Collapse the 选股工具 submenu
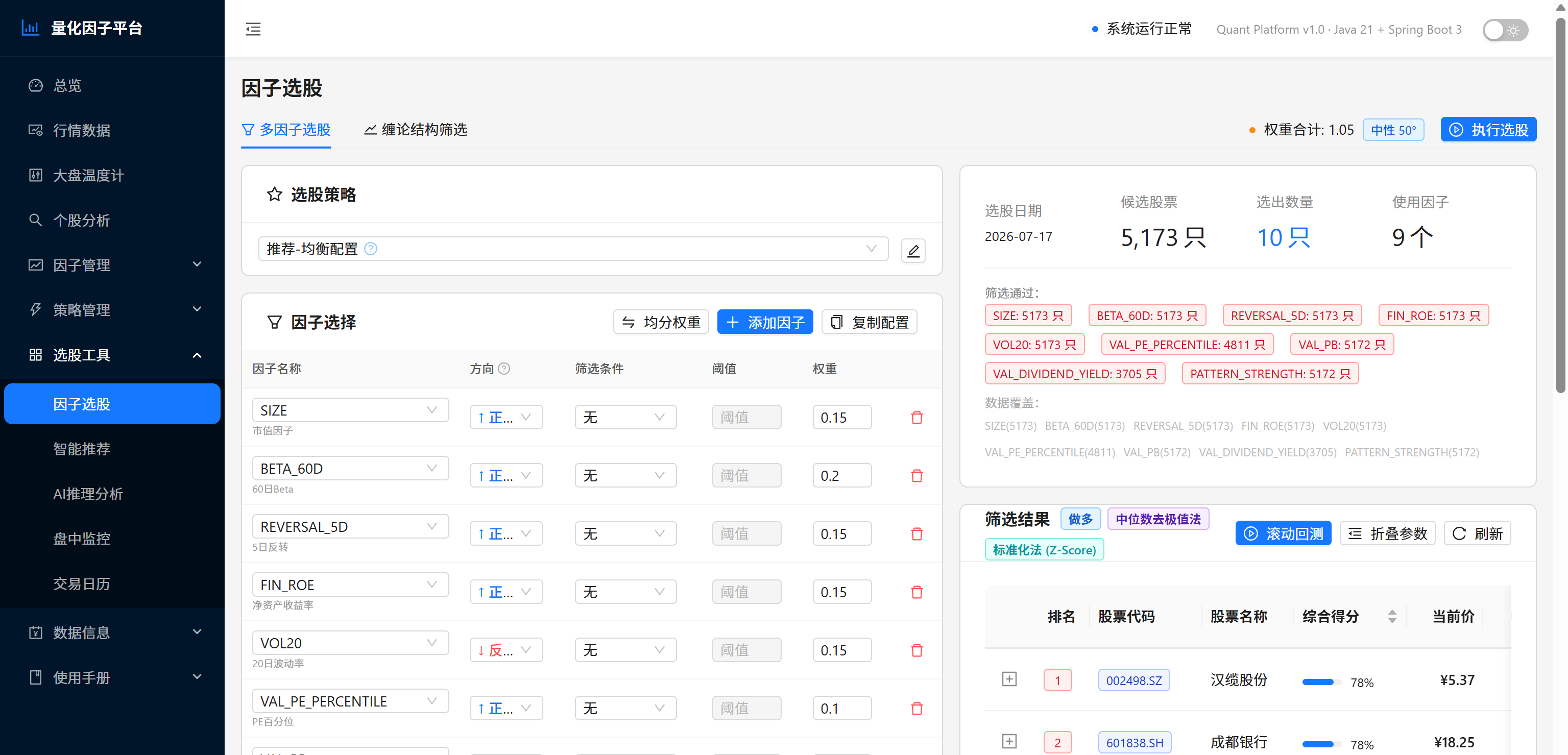The width and height of the screenshot is (1568, 755). 112,355
